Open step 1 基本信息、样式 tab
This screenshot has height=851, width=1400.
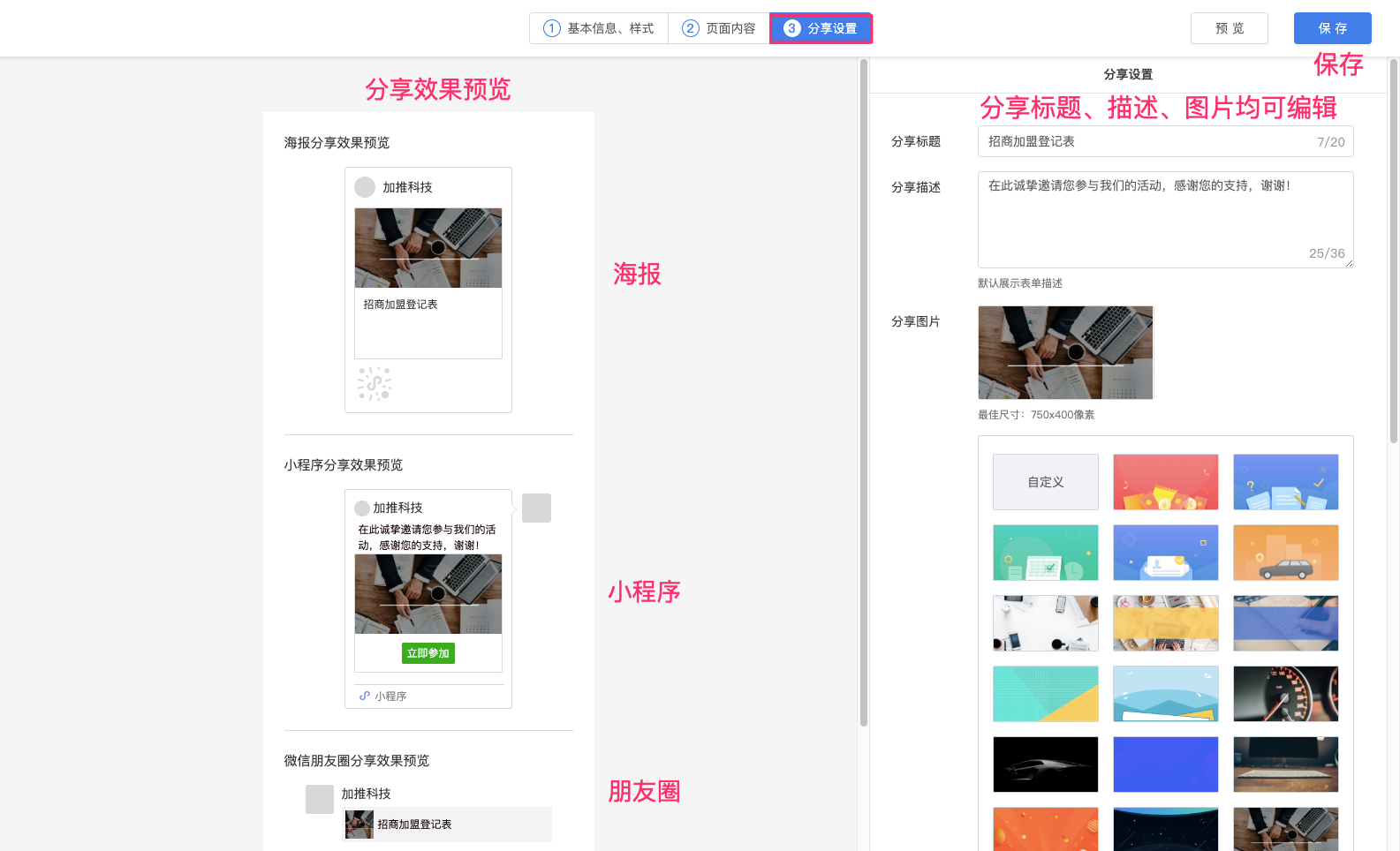[x=599, y=28]
